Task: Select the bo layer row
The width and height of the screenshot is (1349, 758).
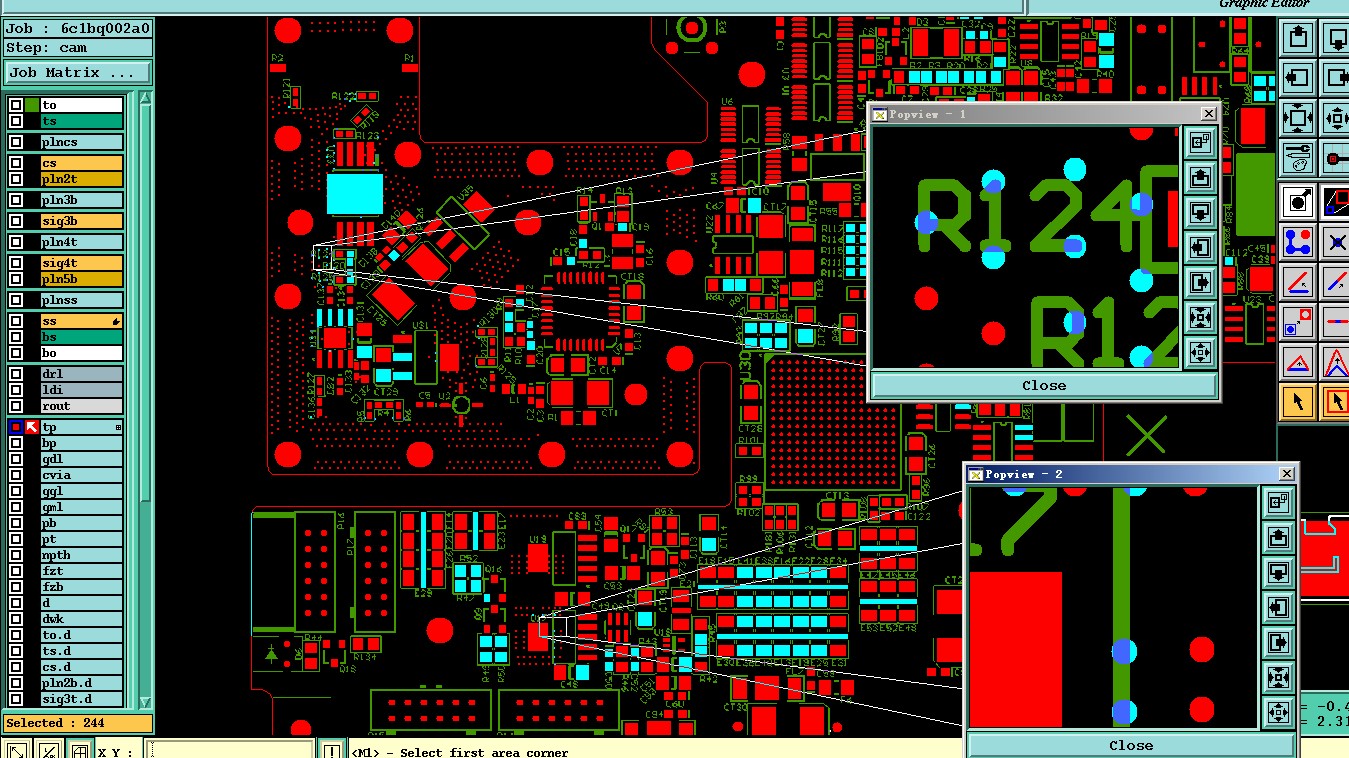Action: (81, 353)
